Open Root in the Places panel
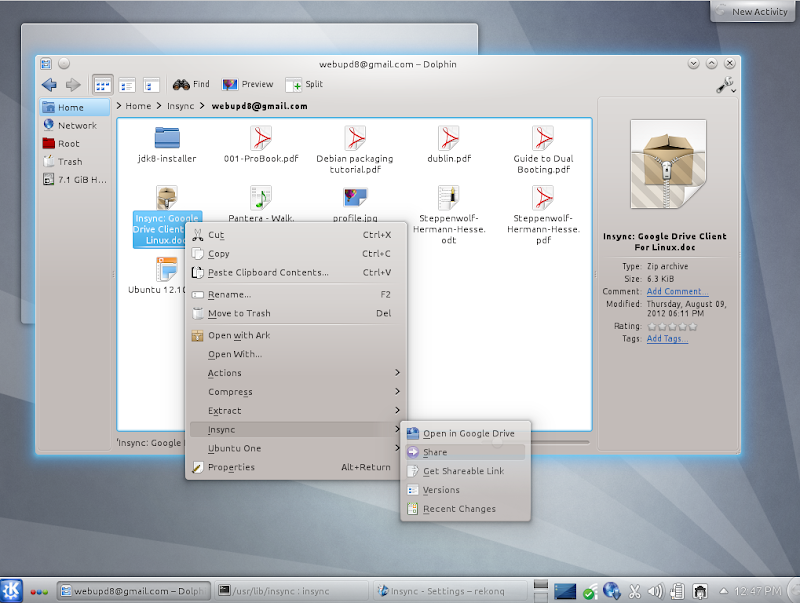The image size is (800, 603). (75, 143)
